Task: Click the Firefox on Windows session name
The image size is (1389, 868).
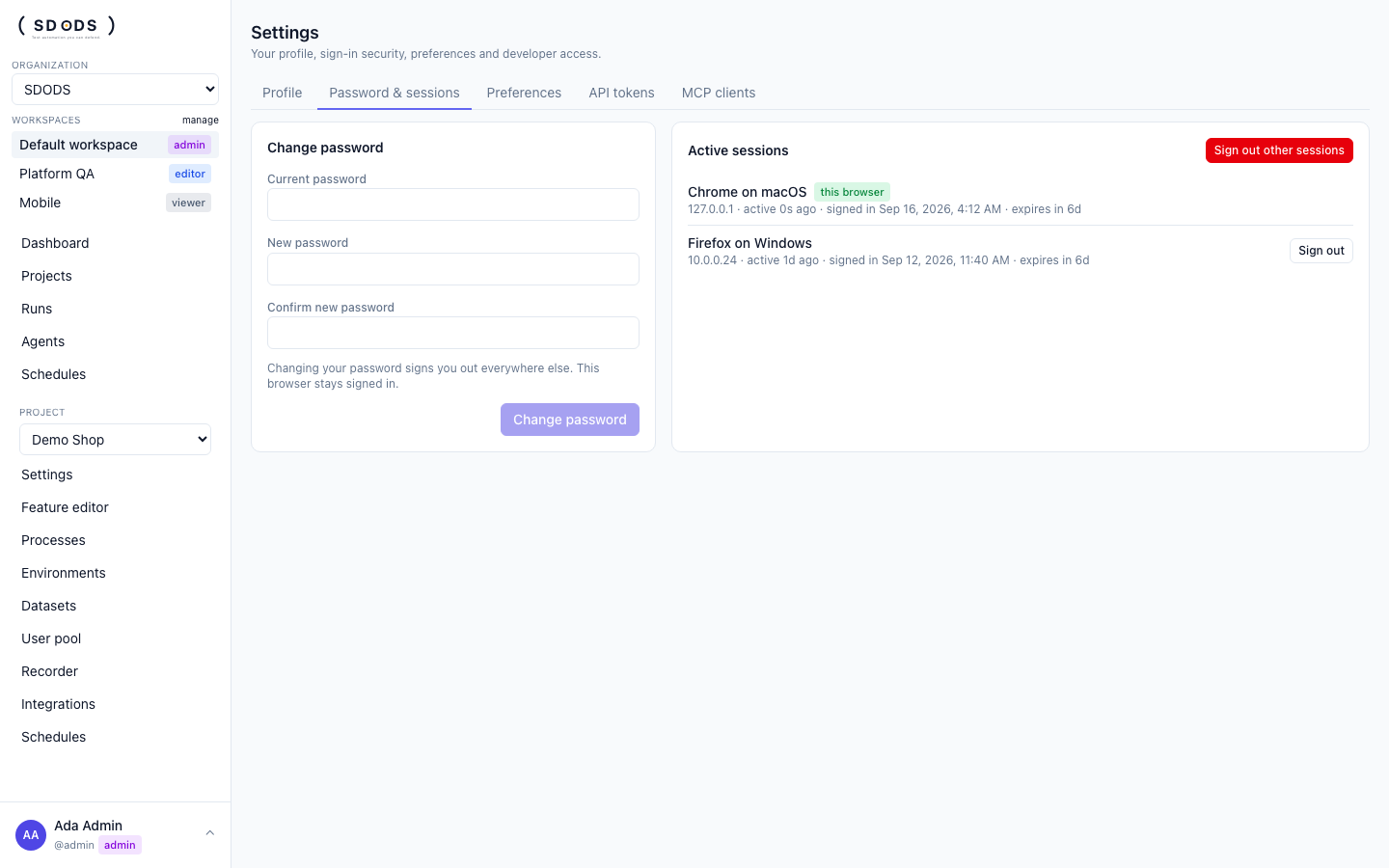Action: (x=749, y=243)
